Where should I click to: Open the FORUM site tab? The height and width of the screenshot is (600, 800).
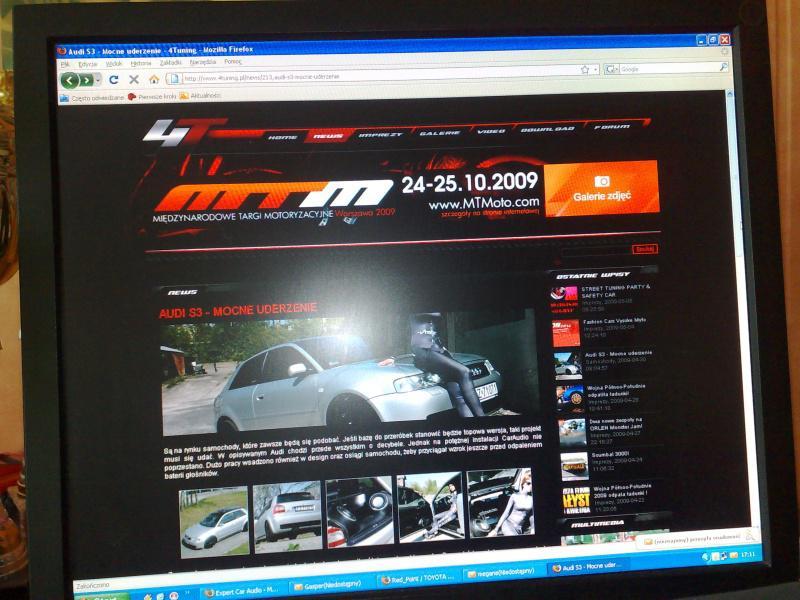click(612, 127)
